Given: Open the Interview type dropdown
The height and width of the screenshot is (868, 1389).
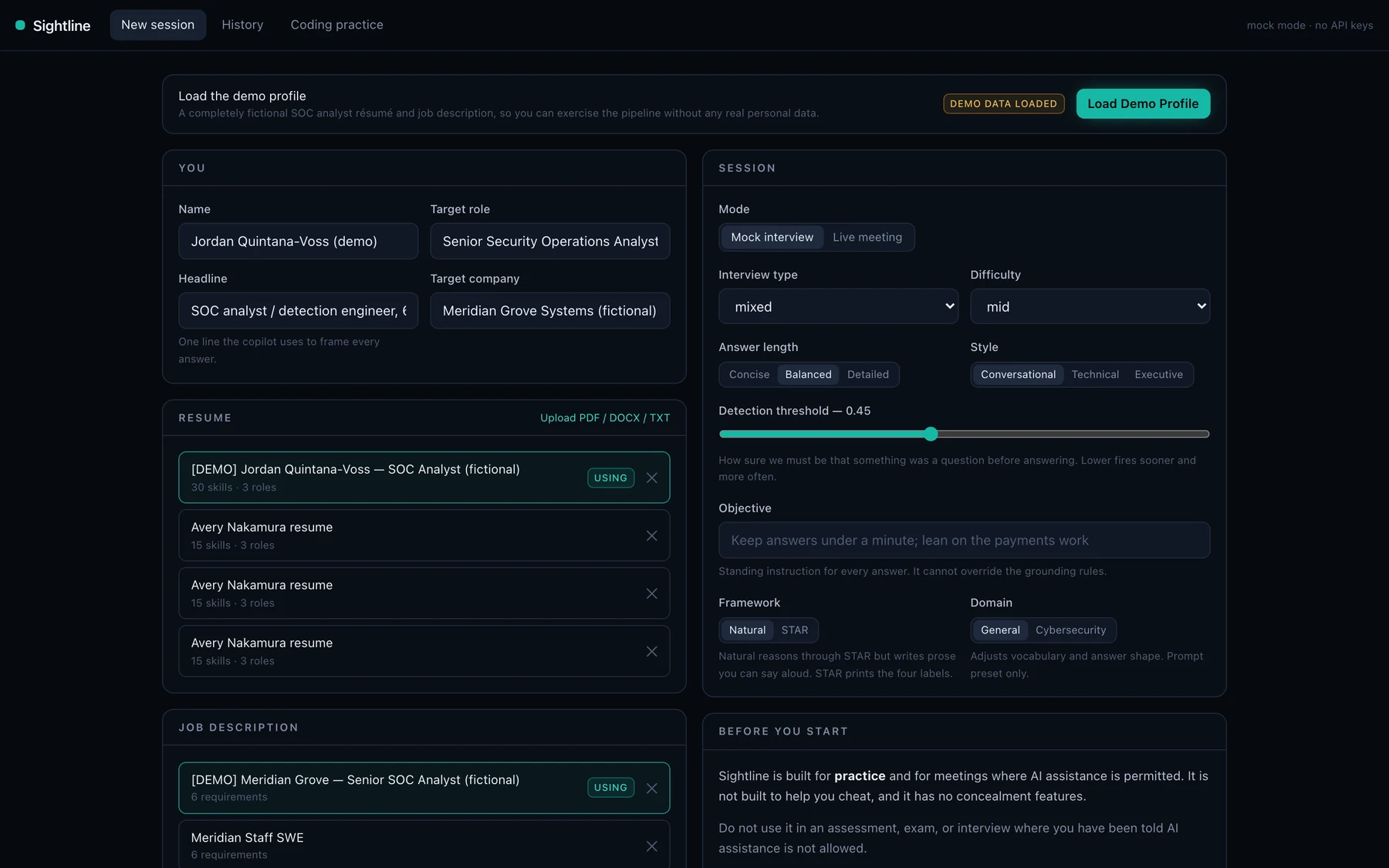Looking at the screenshot, I should click(838, 306).
